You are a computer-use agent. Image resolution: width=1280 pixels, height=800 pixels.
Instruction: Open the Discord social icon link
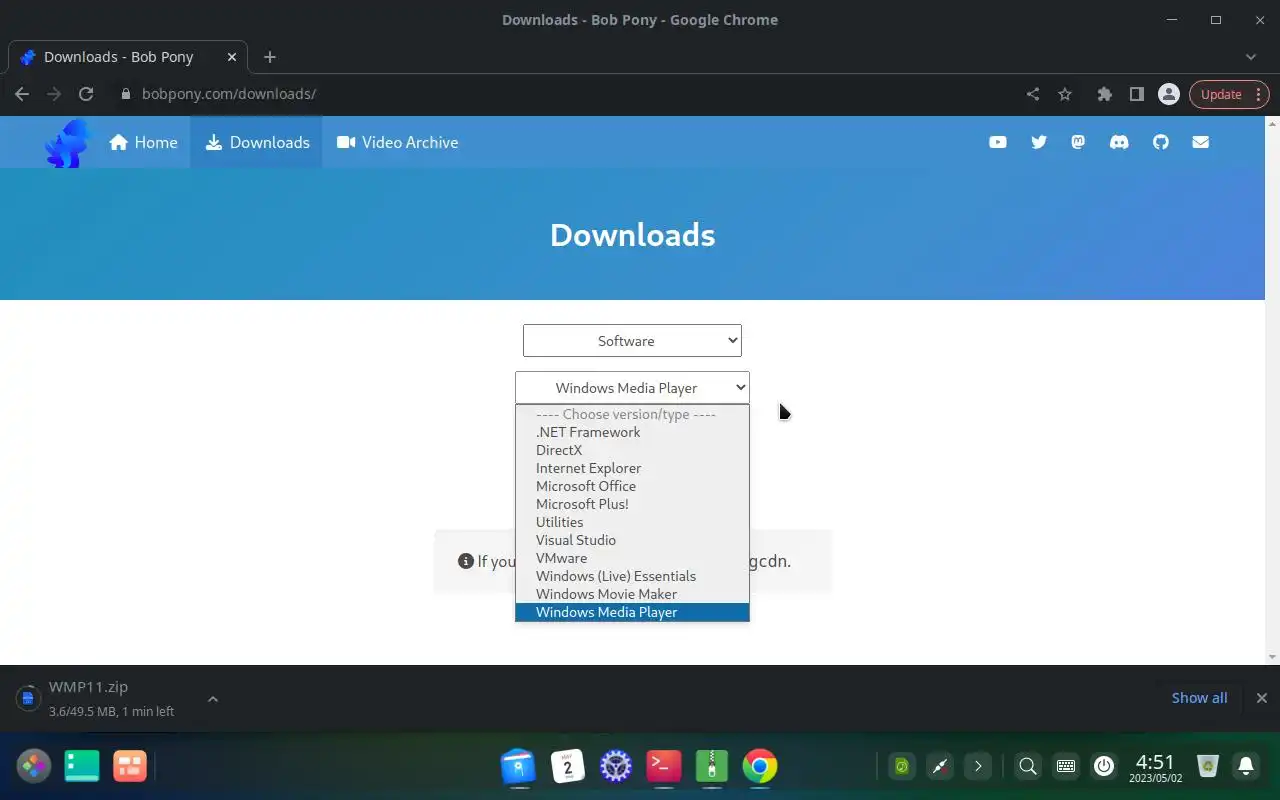1119,142
